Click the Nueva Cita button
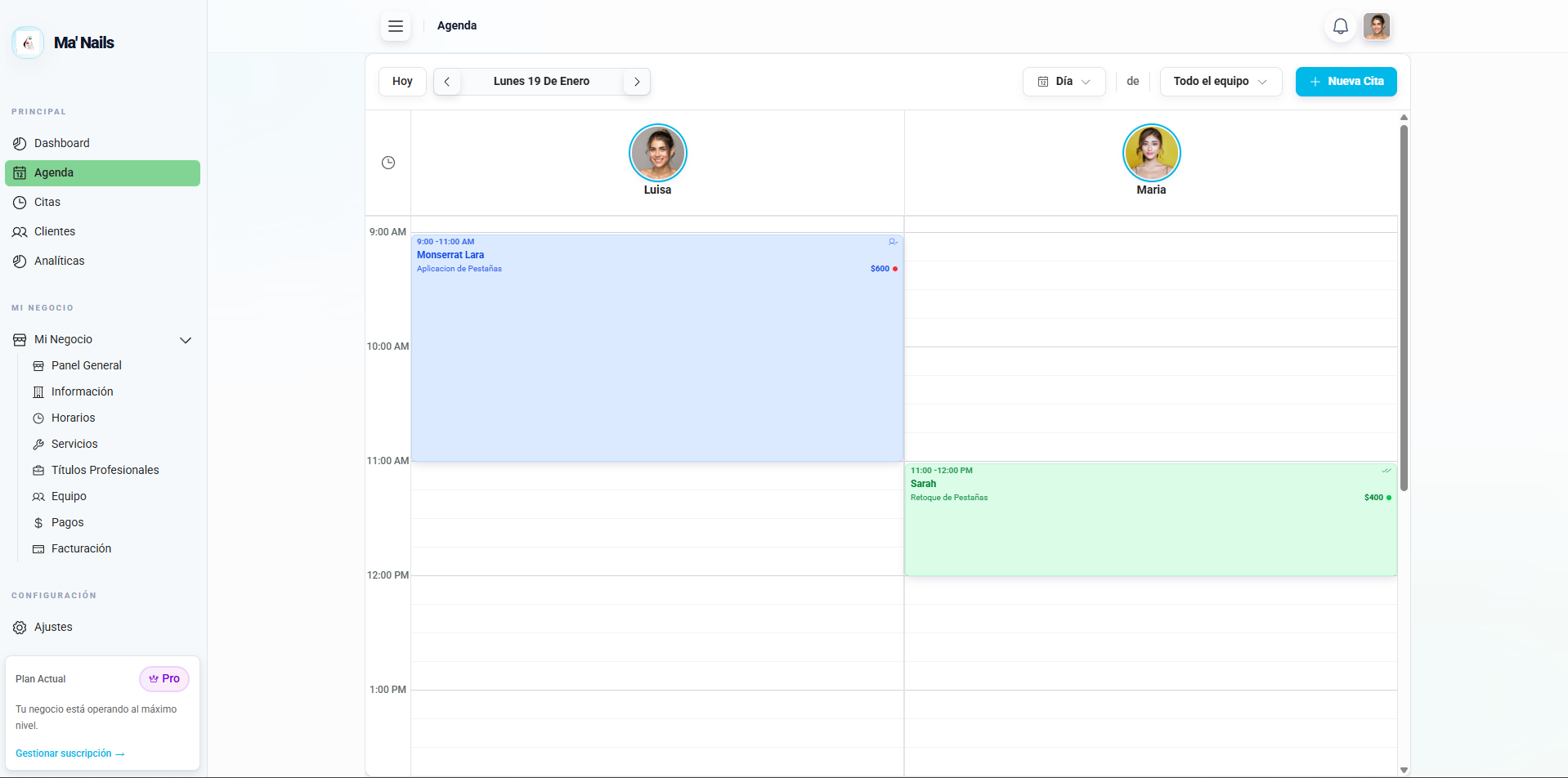 click(1346, 82)
